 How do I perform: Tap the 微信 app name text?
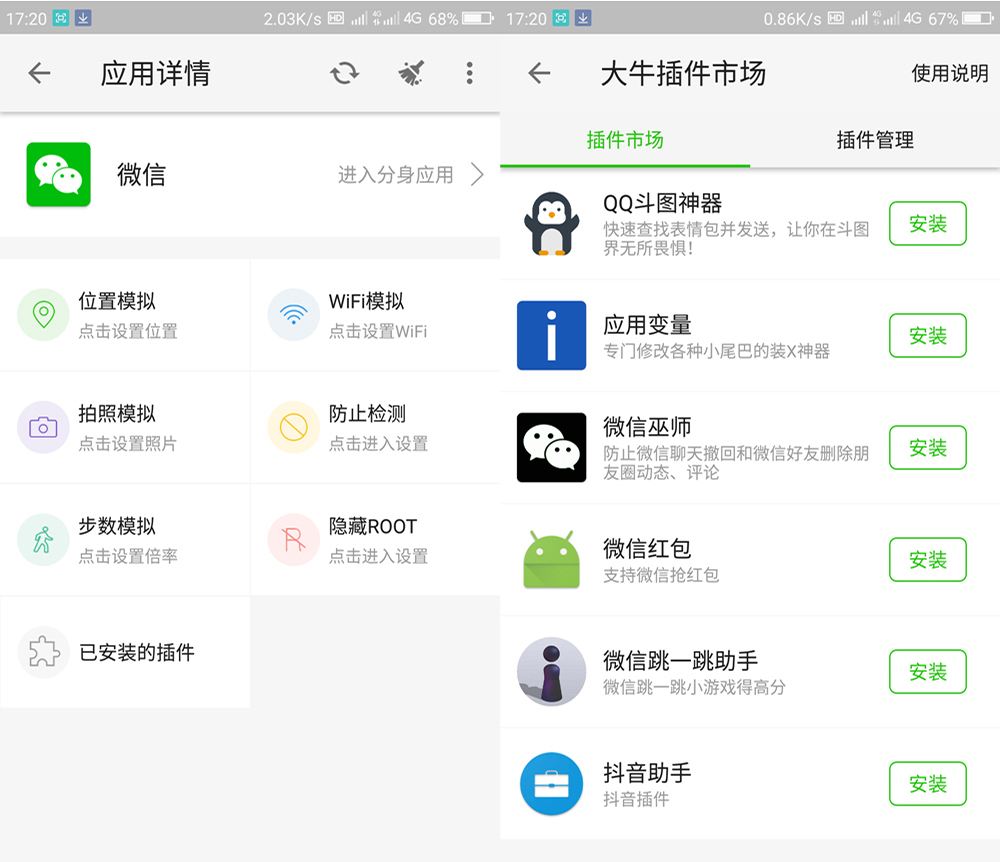[x=142, y=175]
